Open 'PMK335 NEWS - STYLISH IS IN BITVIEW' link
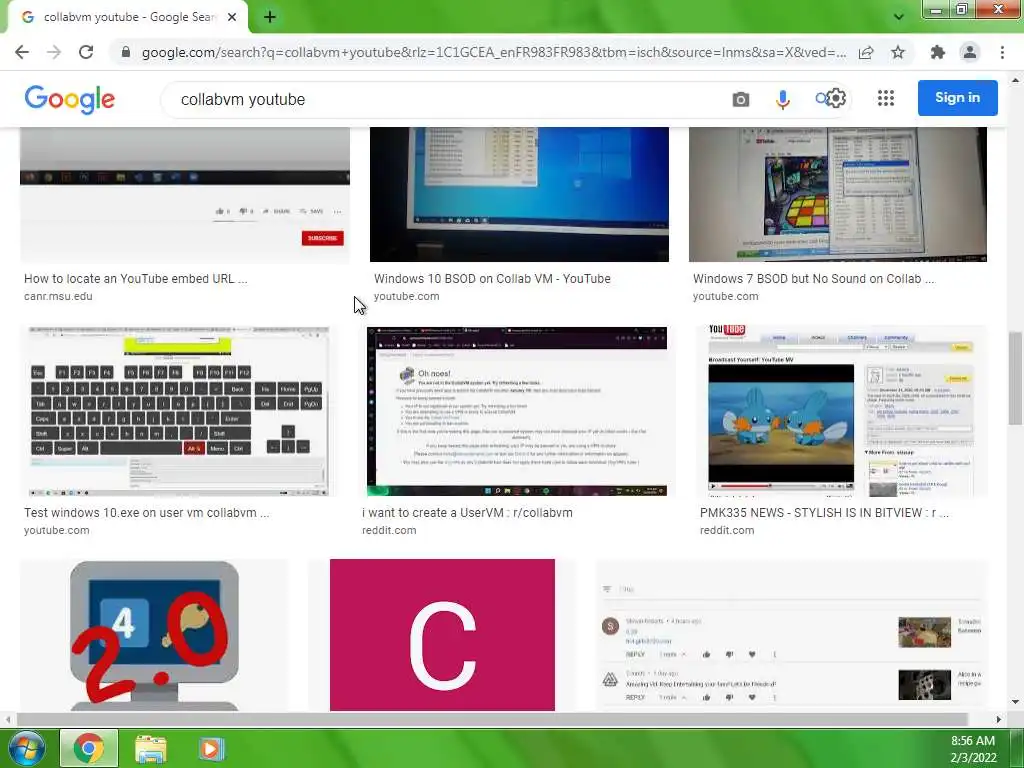 pyautogui.click(x=824, y=513)
